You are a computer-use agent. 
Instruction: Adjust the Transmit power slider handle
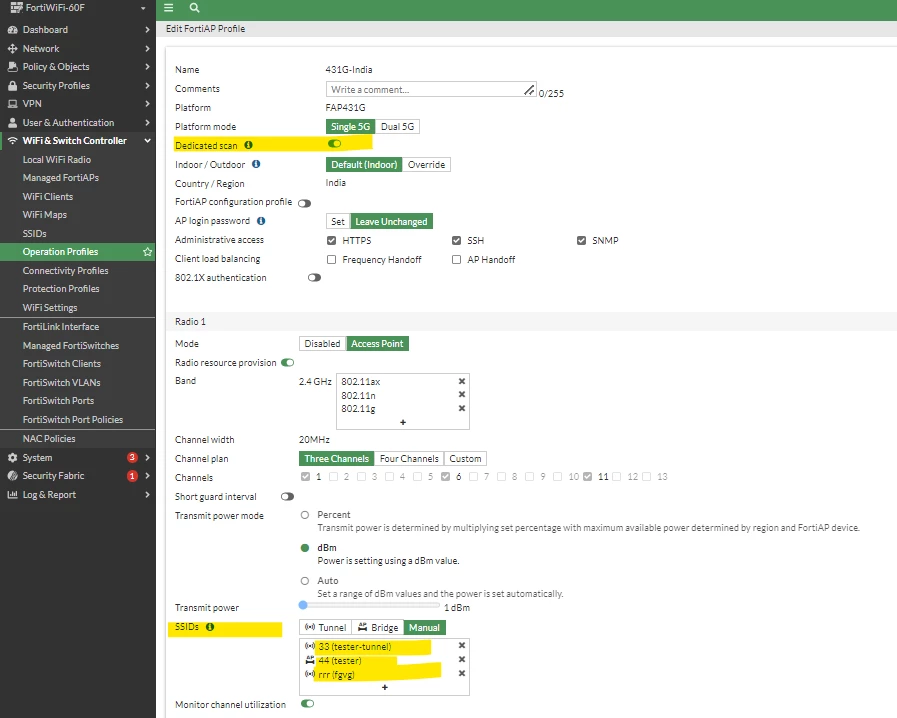pos(303,605)
